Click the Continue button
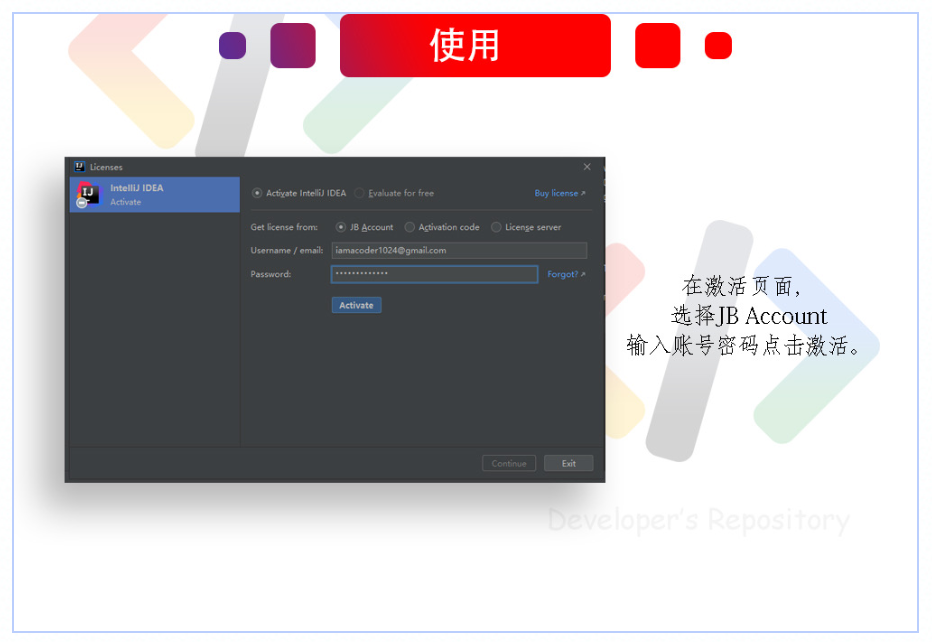 tap(508, 463)
